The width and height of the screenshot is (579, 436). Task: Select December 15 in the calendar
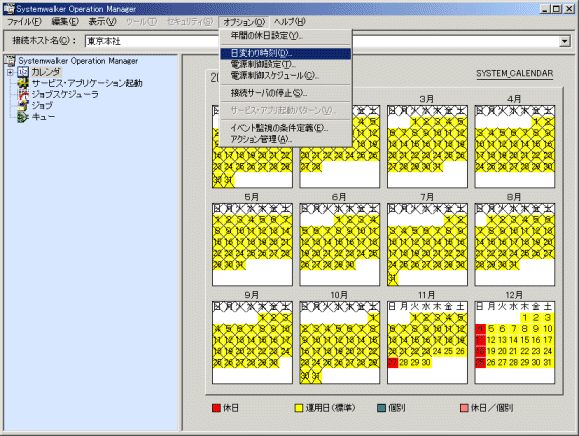(525, 340)
